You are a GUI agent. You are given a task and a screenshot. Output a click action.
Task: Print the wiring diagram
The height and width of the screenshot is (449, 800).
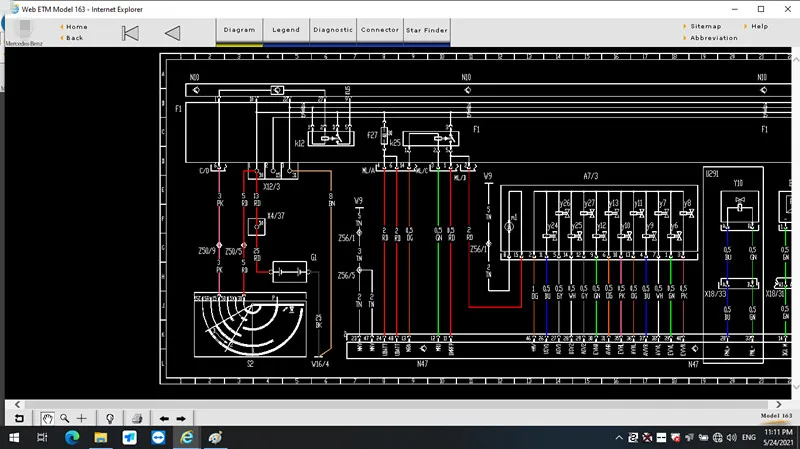[137, 418]
